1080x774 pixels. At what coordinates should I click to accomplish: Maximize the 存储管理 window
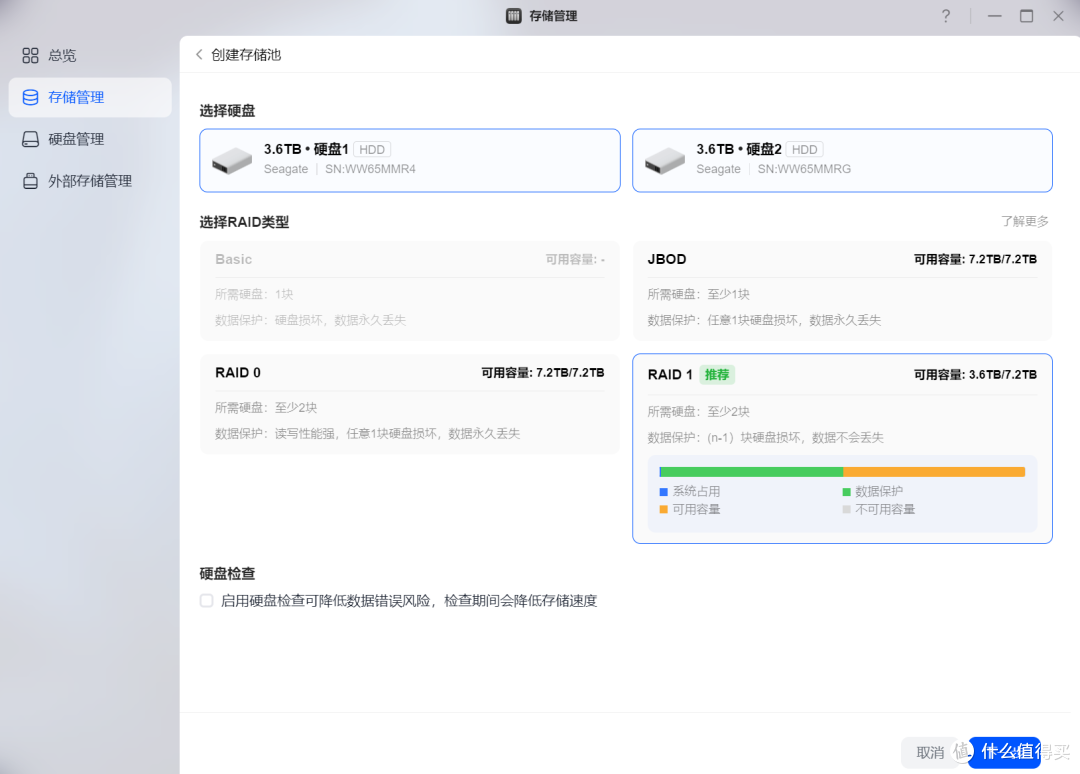(1026, 16)
